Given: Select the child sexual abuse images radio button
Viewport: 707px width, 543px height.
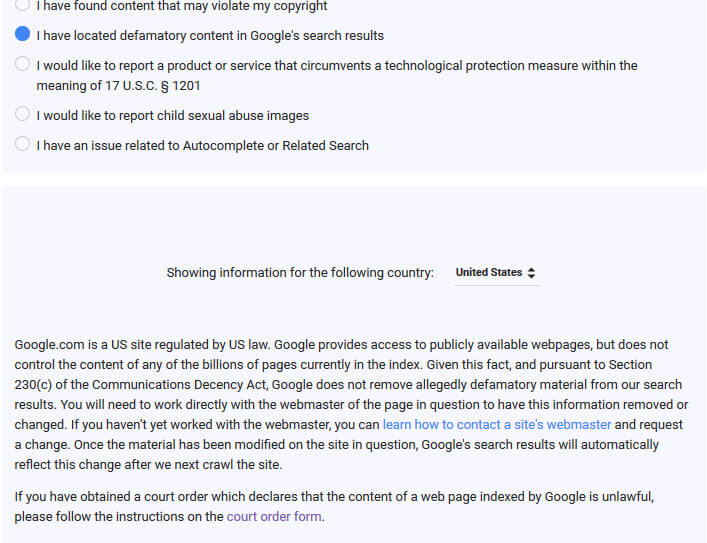Looking at the screenshot, I should point(22,114).
